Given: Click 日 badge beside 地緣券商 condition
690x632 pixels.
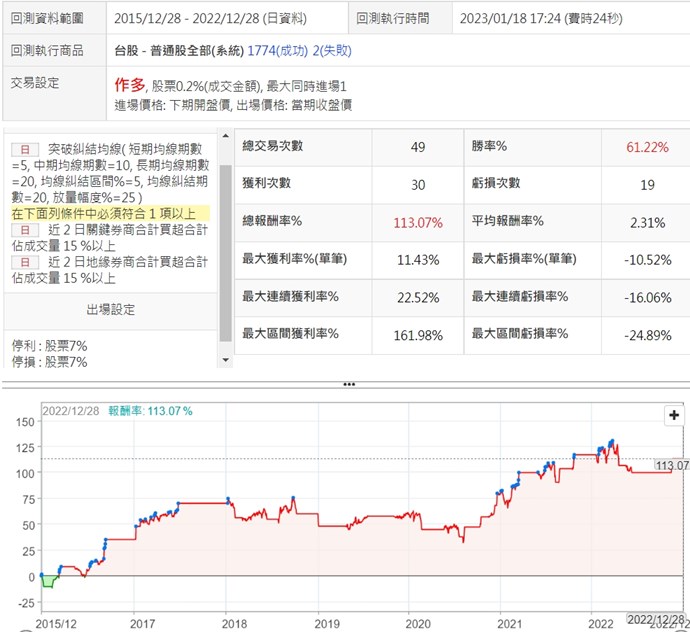Looking at the screenshot, I should point(25,263).
